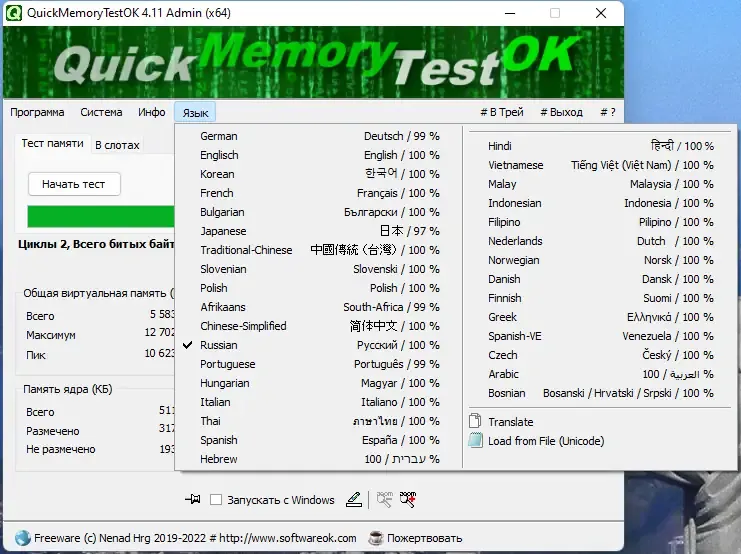Select Hindi language
The image size is (741, 554).
pyautogui.click(x=600, y=146)
